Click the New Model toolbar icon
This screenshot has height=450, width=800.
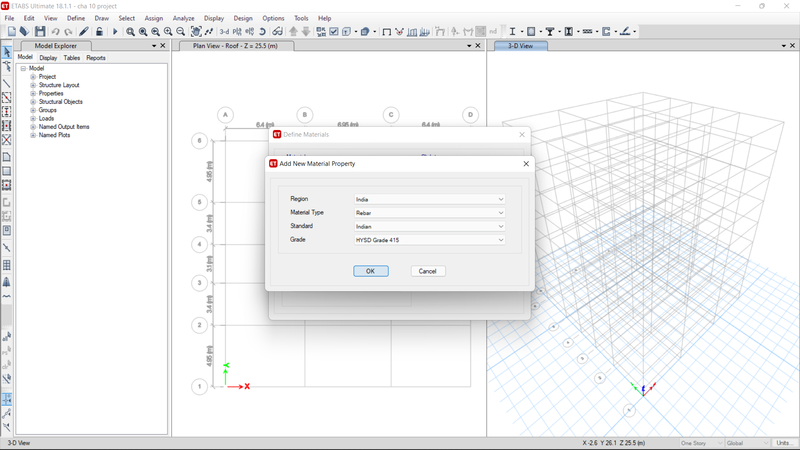pos(12,32)
